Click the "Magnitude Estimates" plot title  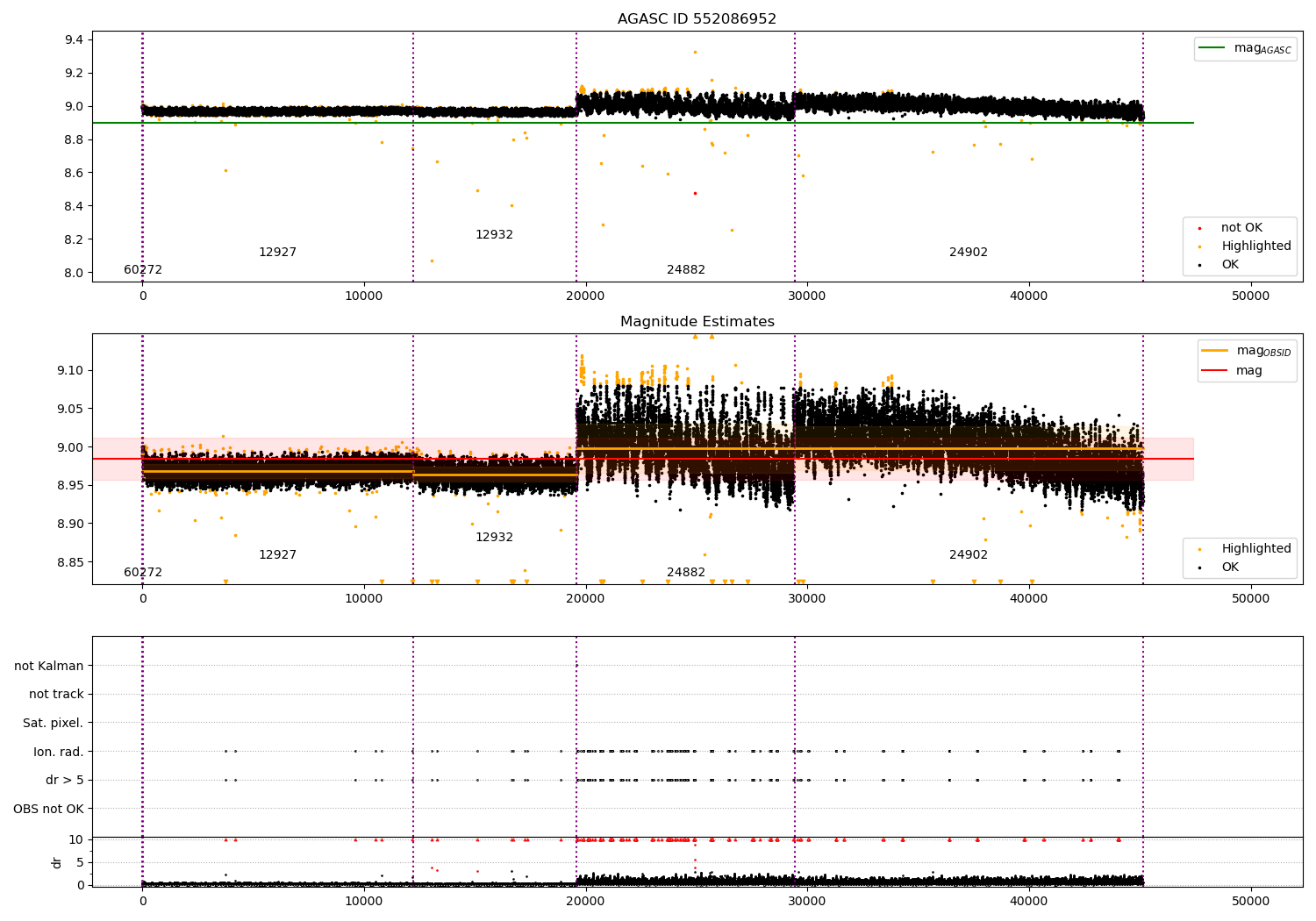click(697, 322)
